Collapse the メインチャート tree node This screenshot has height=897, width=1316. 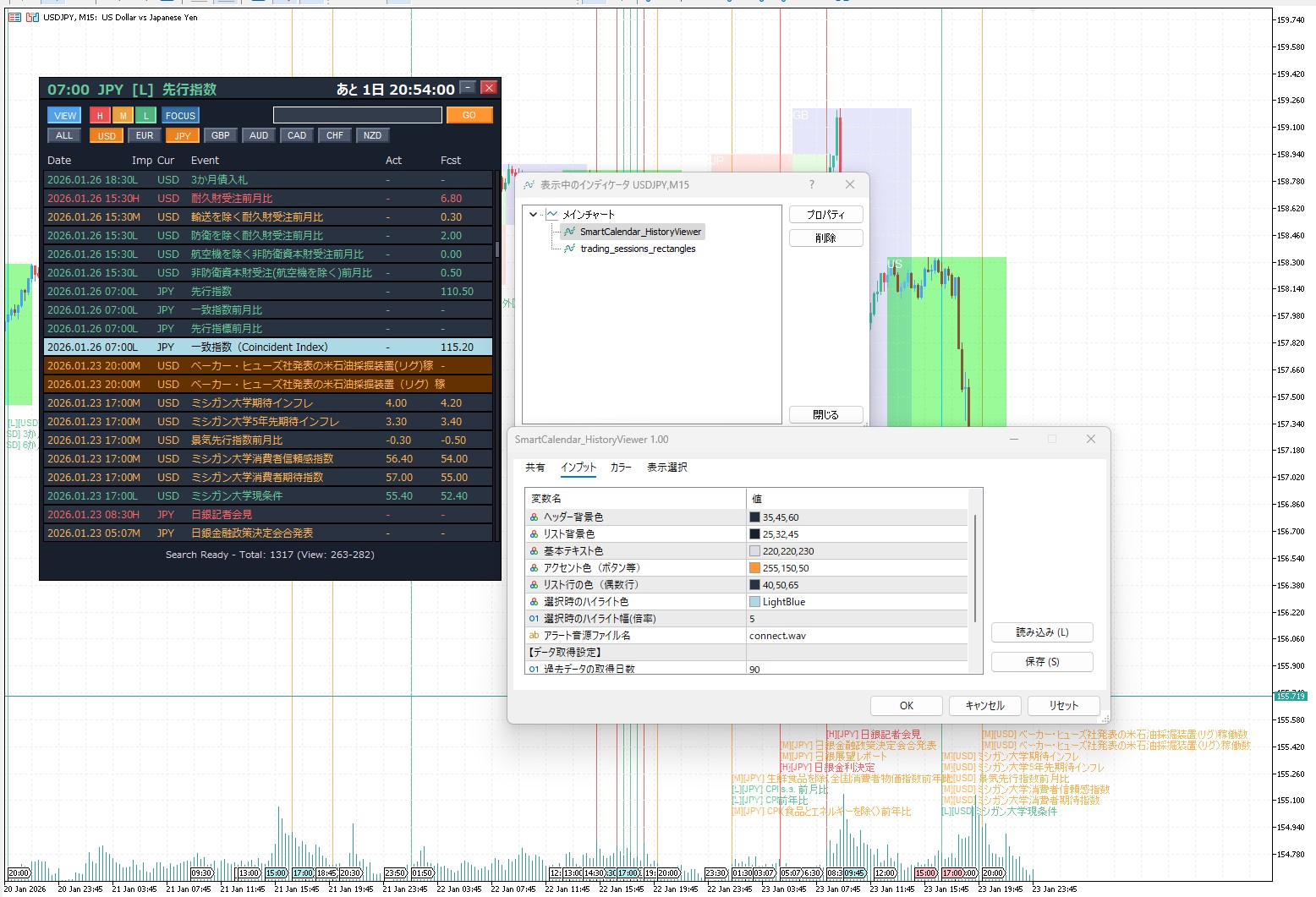[534, 215]
